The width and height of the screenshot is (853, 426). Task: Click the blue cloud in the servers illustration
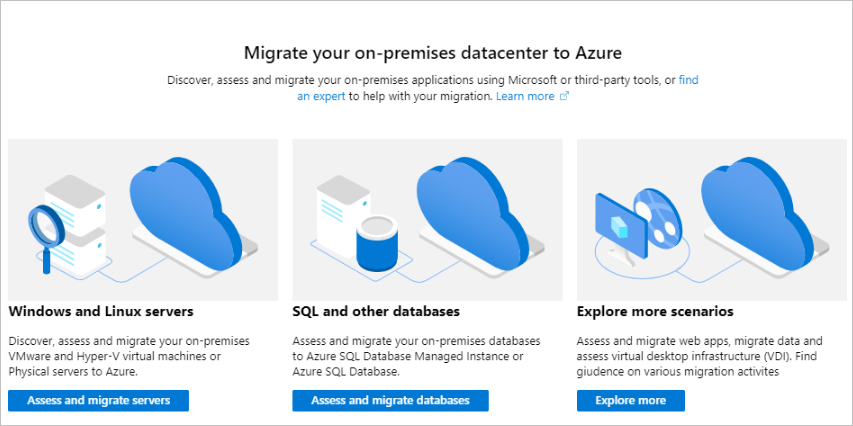185,208
